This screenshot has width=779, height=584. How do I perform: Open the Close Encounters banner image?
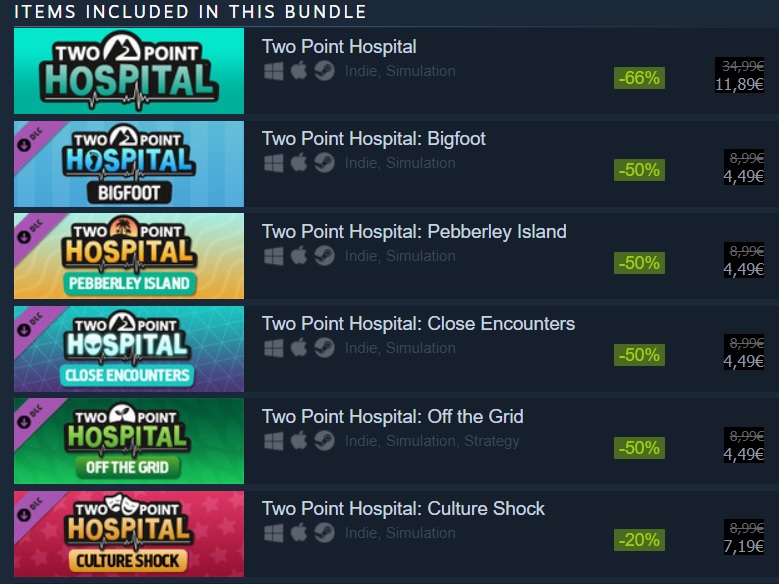[129, 348]
